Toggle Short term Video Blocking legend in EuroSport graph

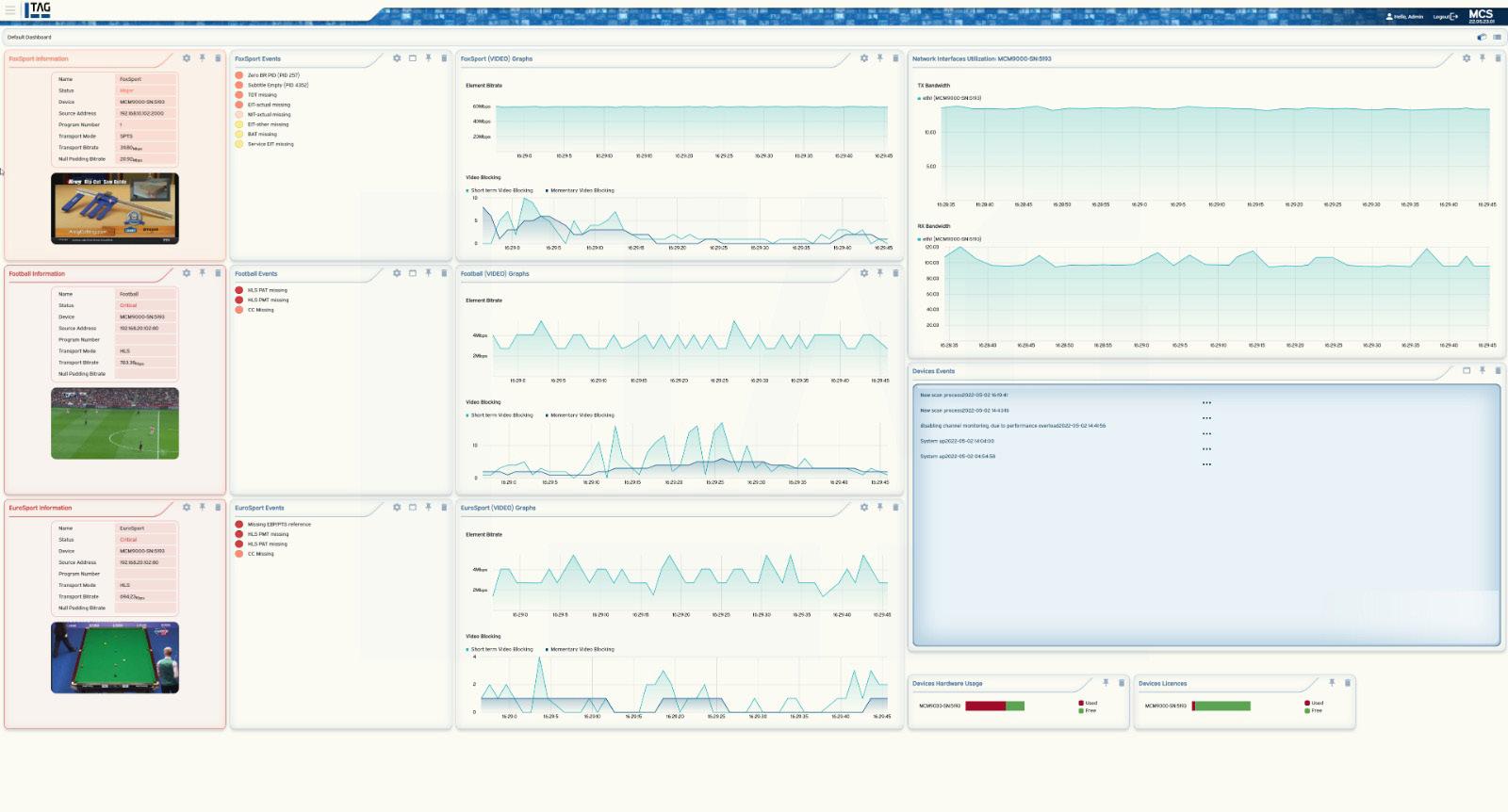[500, 649]
